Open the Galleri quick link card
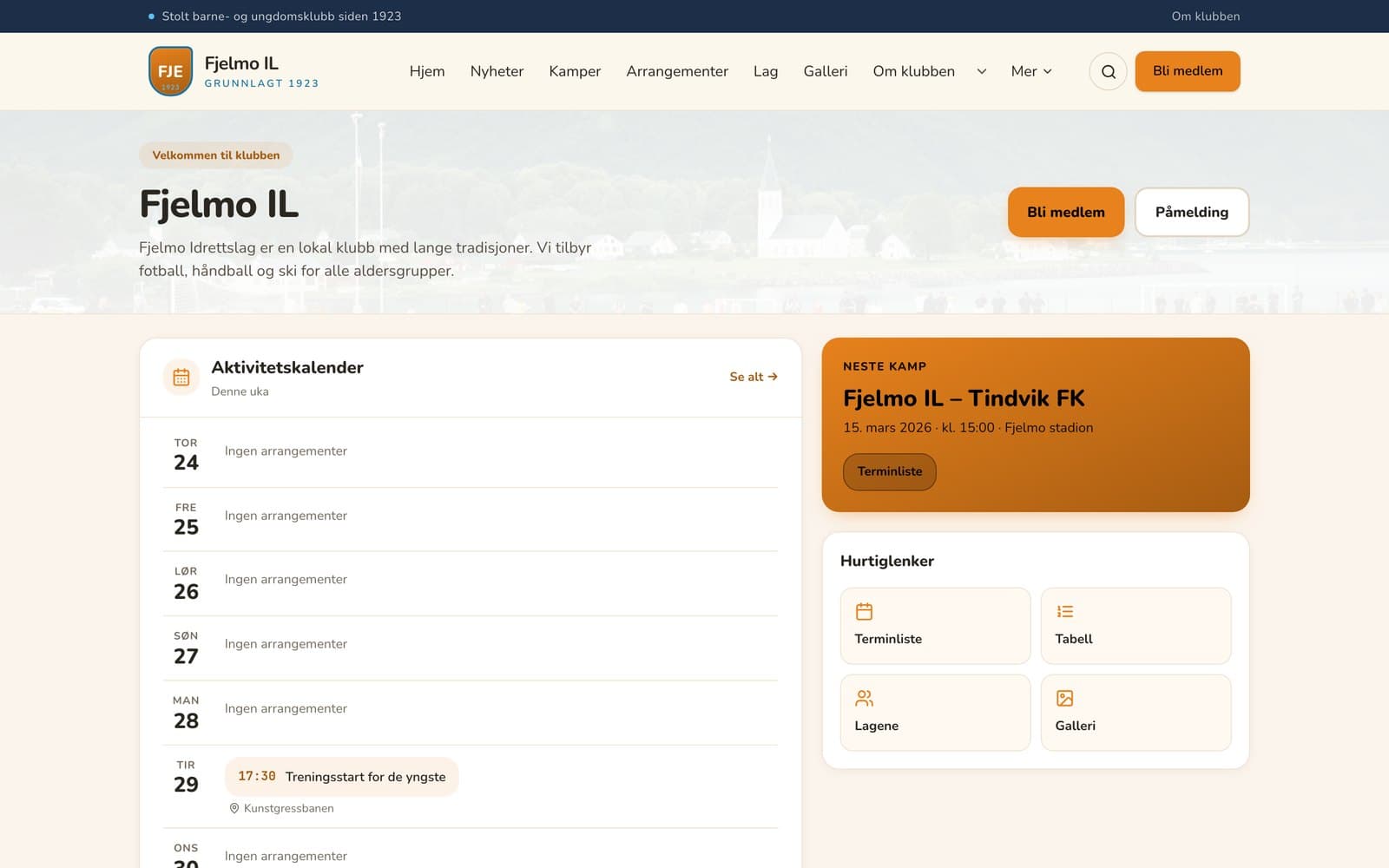The width and height of the screenshot is (1389, 868). 1136,713
